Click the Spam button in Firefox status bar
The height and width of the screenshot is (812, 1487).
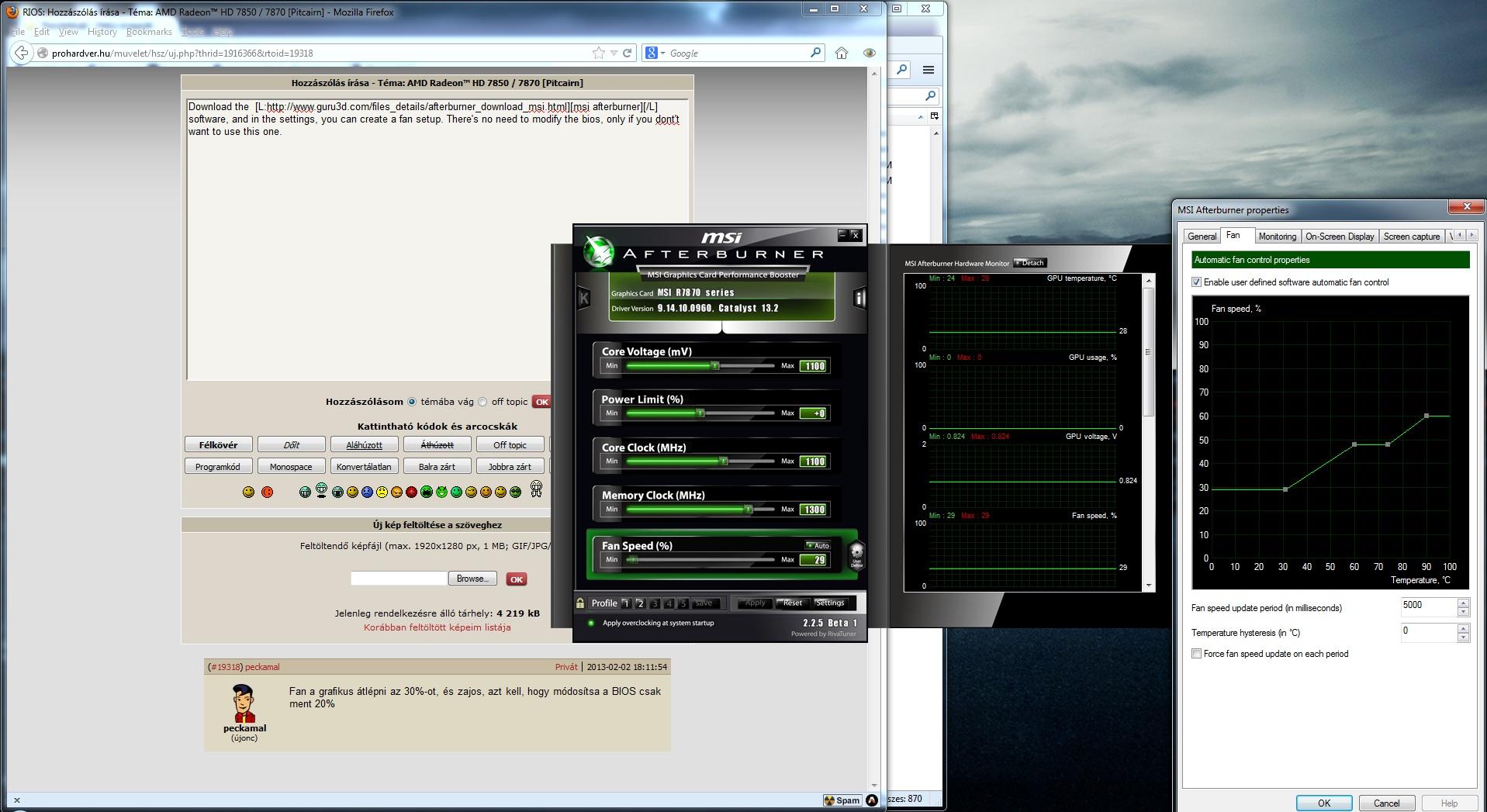(x=842, y=800)
